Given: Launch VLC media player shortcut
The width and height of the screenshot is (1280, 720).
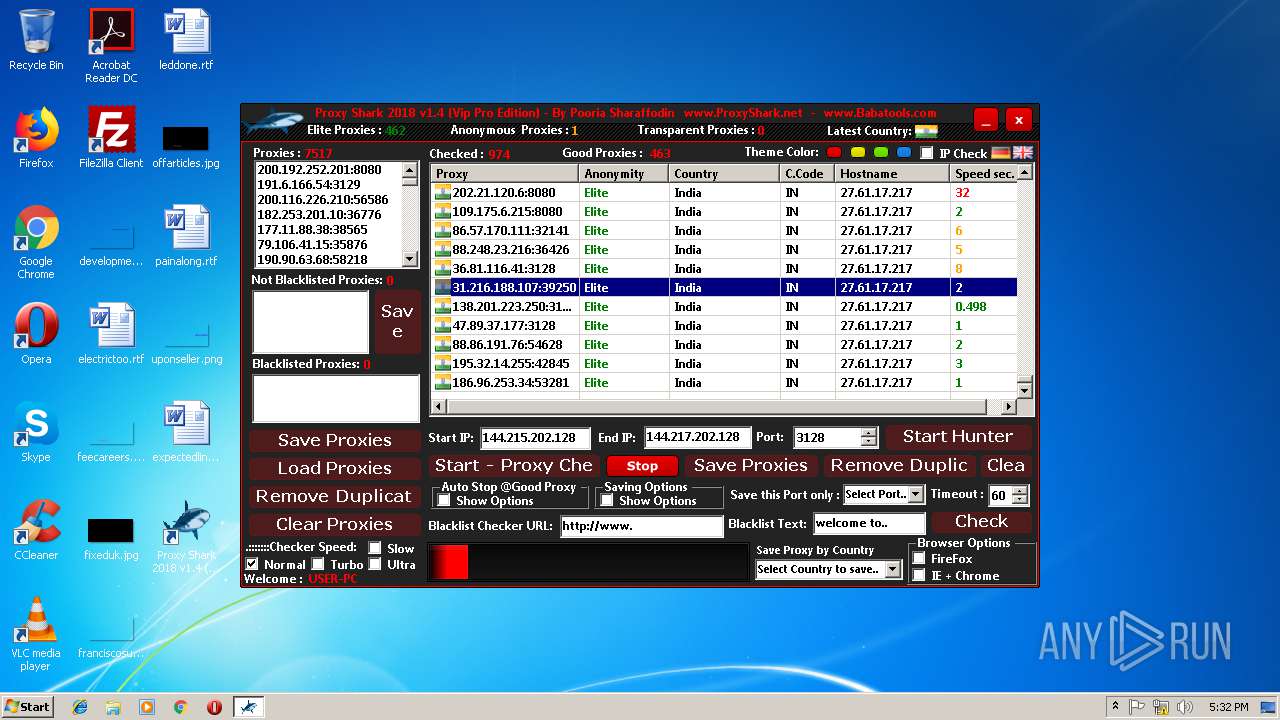Looking at the screenshot, I should coord(36,634).
